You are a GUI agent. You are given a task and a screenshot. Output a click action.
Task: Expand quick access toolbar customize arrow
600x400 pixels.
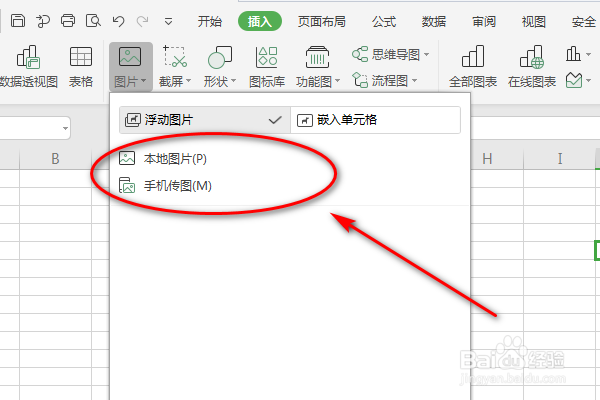tap(168, 21)
